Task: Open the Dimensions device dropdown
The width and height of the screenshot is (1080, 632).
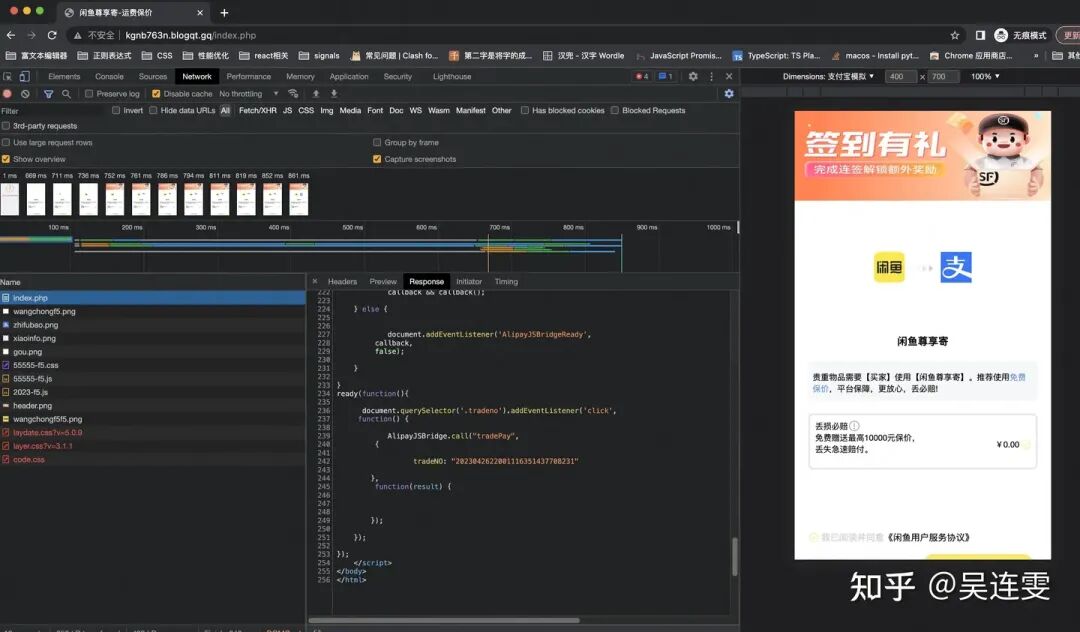Action: click(x=828, y=76)
